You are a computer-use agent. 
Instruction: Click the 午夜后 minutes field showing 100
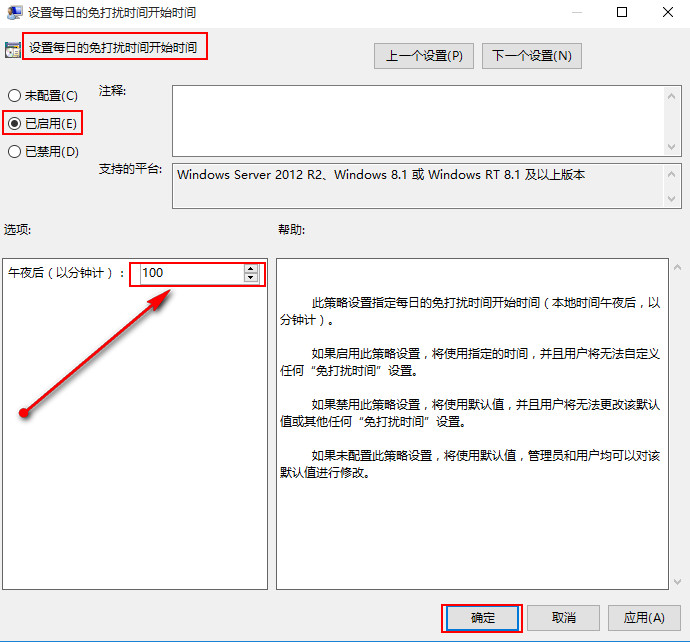point(190,273)
